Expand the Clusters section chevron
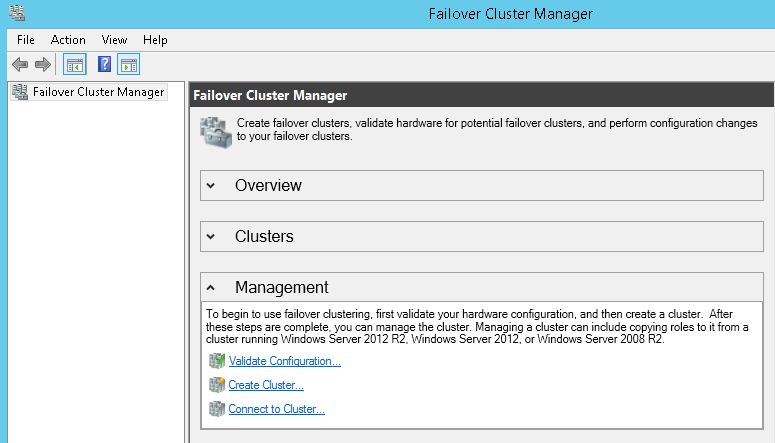 click(x=211, y=237)
